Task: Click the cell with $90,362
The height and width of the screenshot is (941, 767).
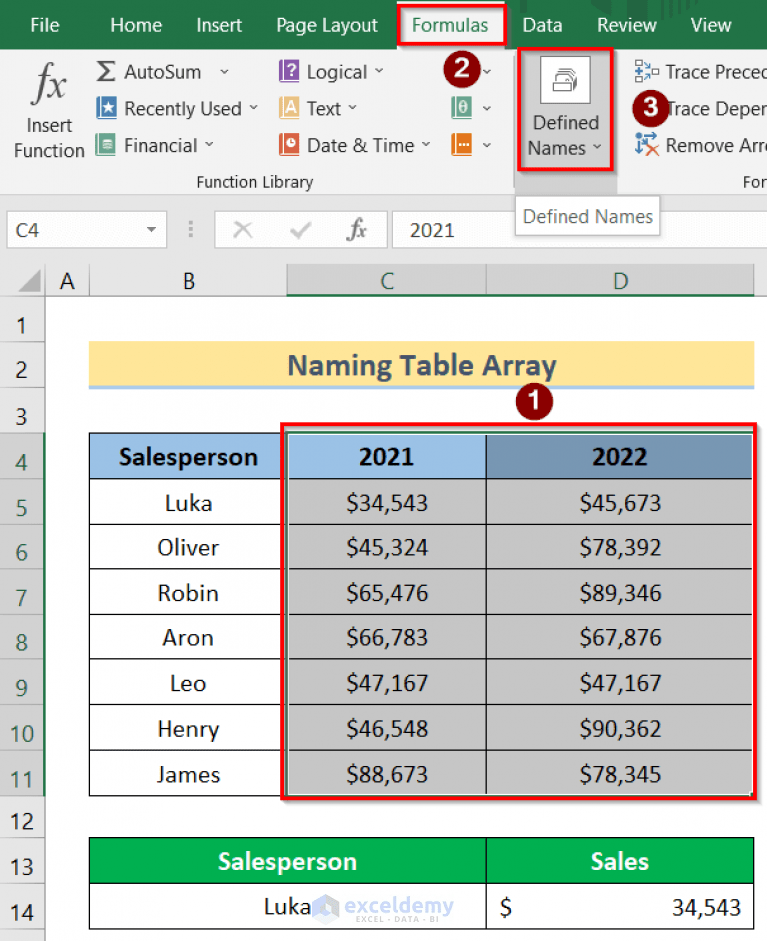Action: [620, 728]
